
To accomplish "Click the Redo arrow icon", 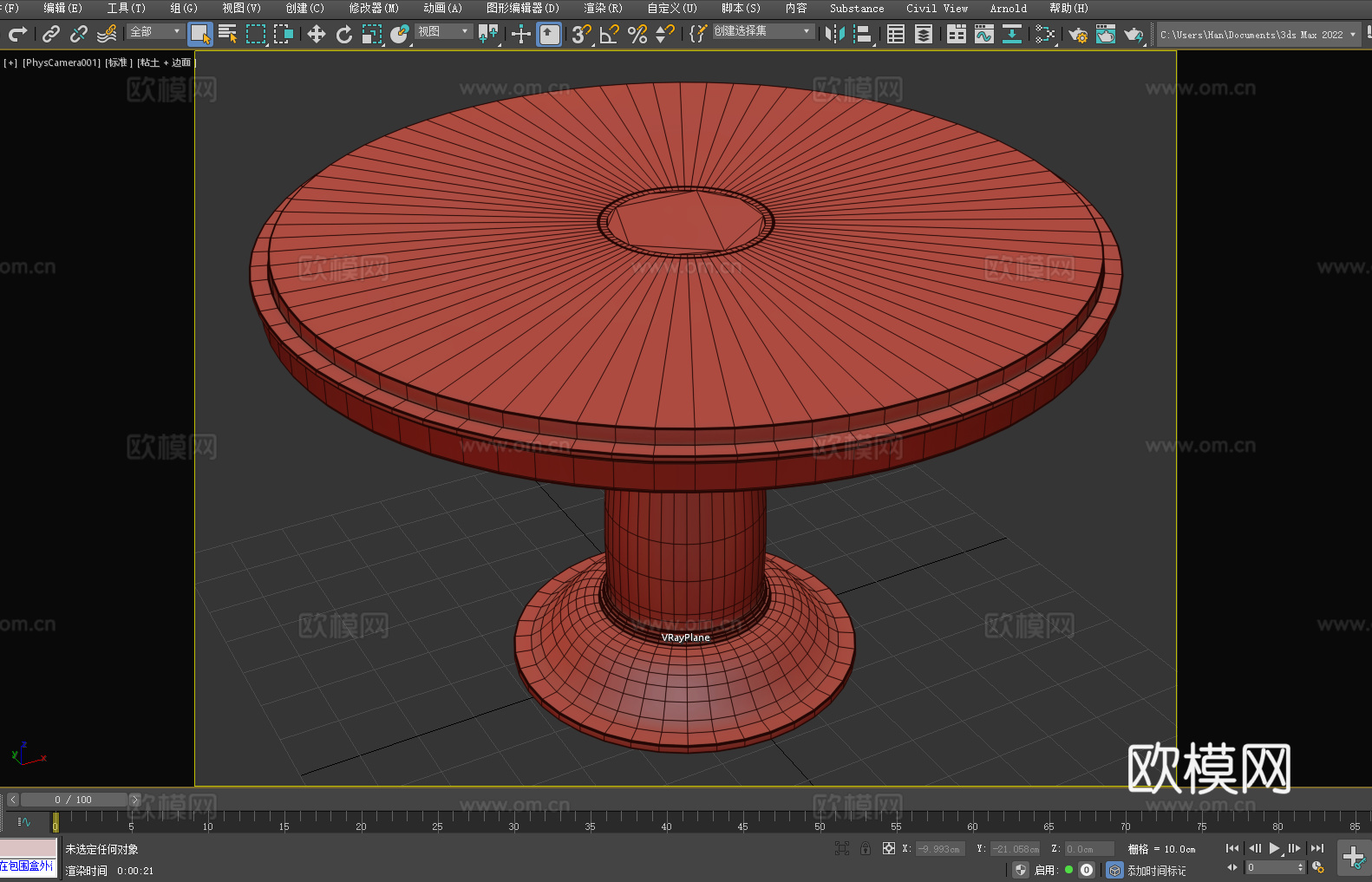I will (17, 34).
